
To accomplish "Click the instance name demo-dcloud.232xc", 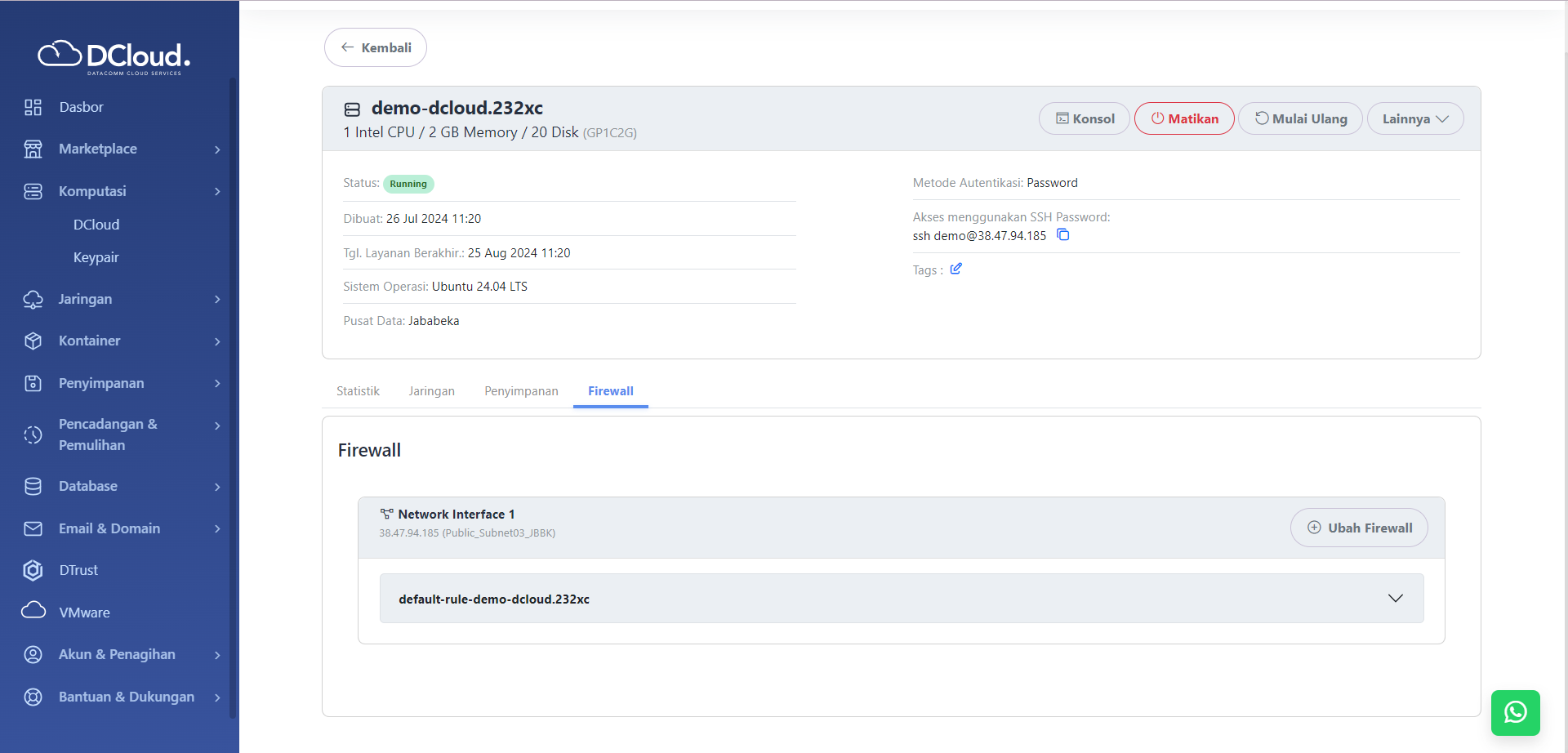I will point(457,108).
